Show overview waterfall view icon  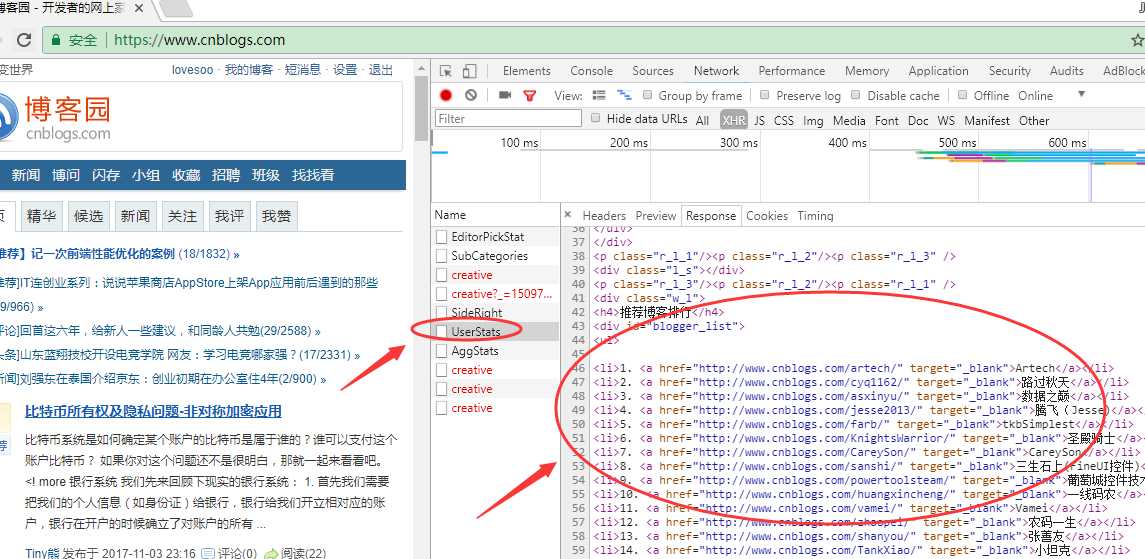pos(624,96)
